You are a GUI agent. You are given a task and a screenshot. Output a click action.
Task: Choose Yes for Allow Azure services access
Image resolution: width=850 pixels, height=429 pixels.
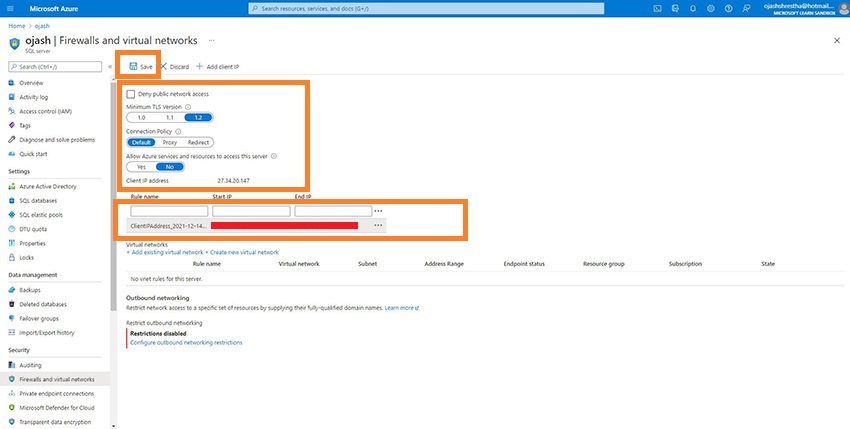pos(141,167)
